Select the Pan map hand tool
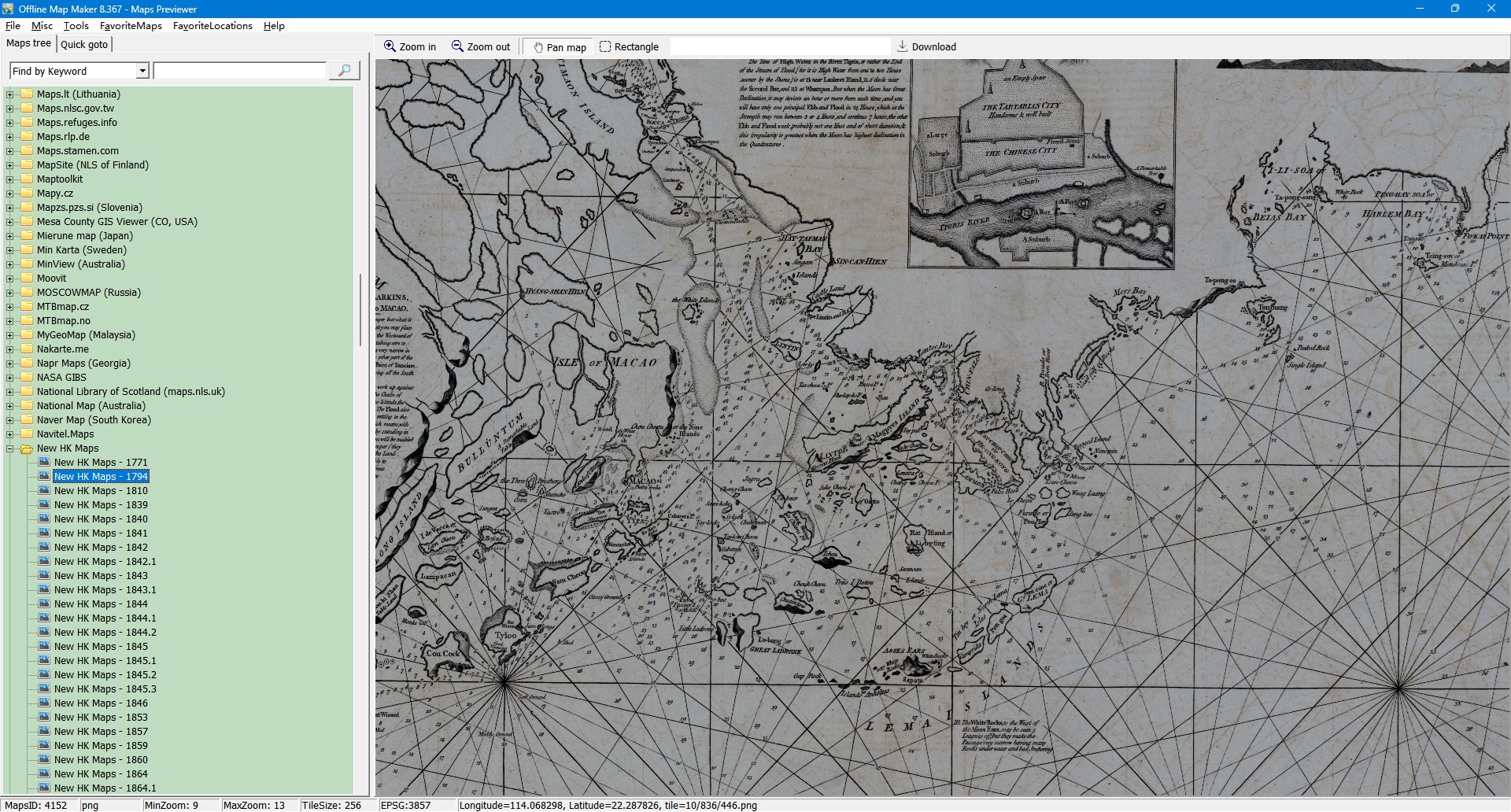Screen dimensions: 1511x812 click(x=538, y=47)
